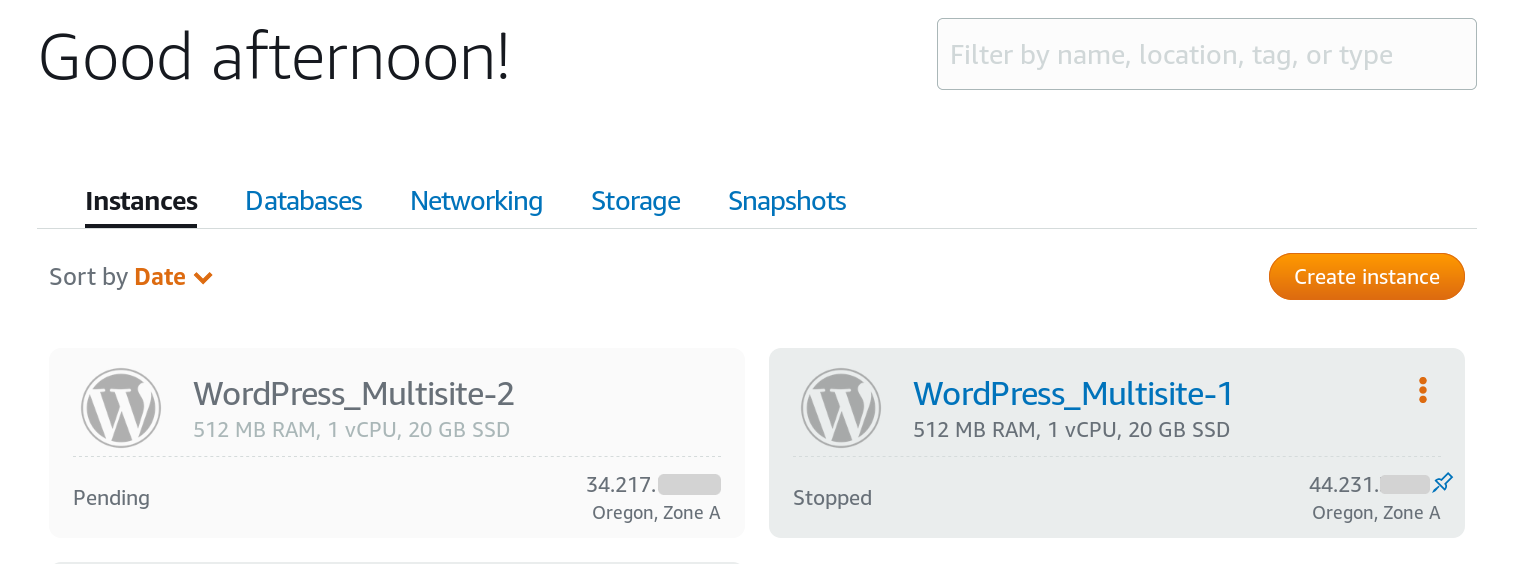Click the WordPress logo on WordPress_Multisite-2 card

[121, 408]
